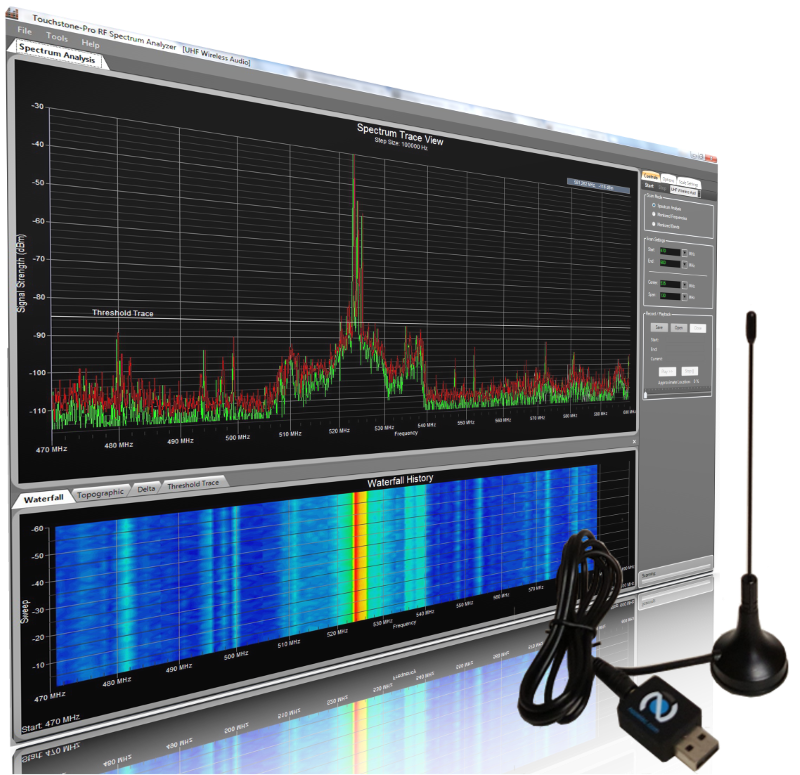Click the Start scan button

point(649,186)
